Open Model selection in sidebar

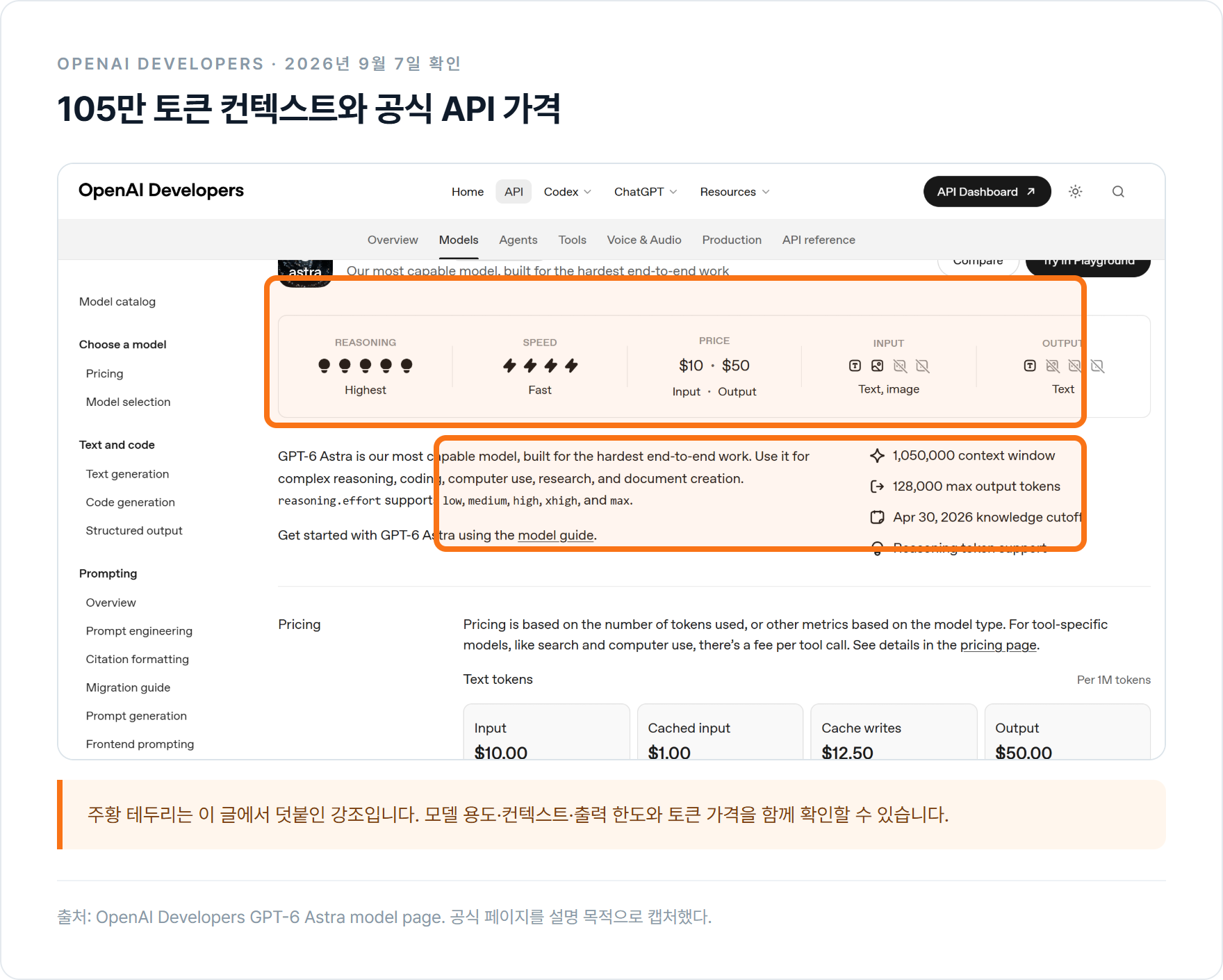[x=128, y=402]
